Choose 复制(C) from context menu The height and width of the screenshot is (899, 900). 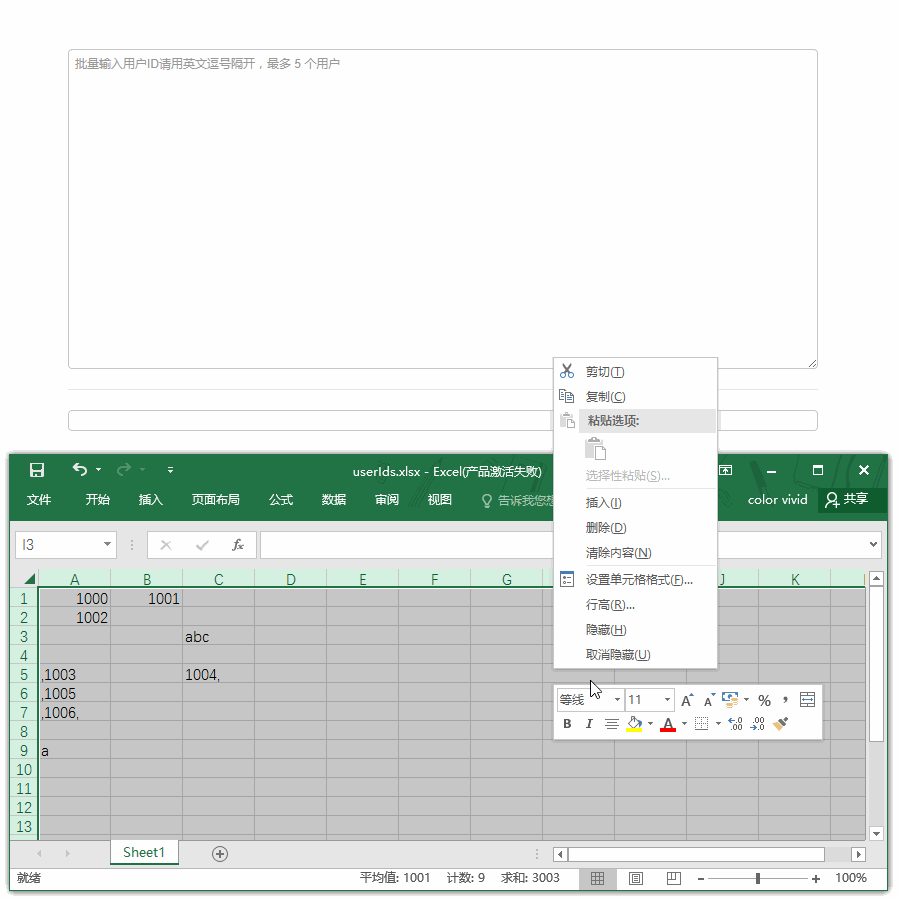(x=635, y=397)
